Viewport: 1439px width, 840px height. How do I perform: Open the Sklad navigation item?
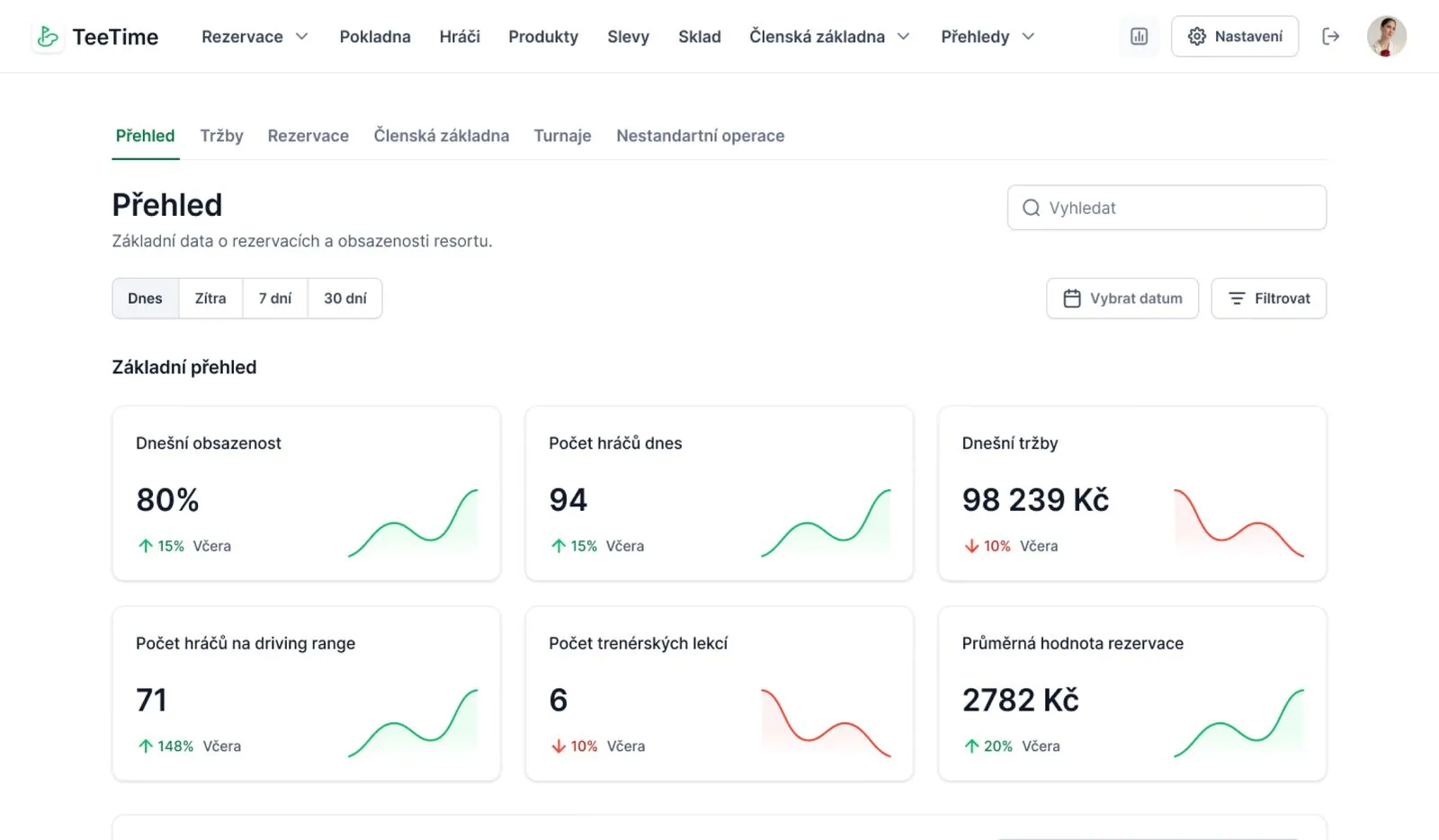pyautogui.click(x=700, y=37)
